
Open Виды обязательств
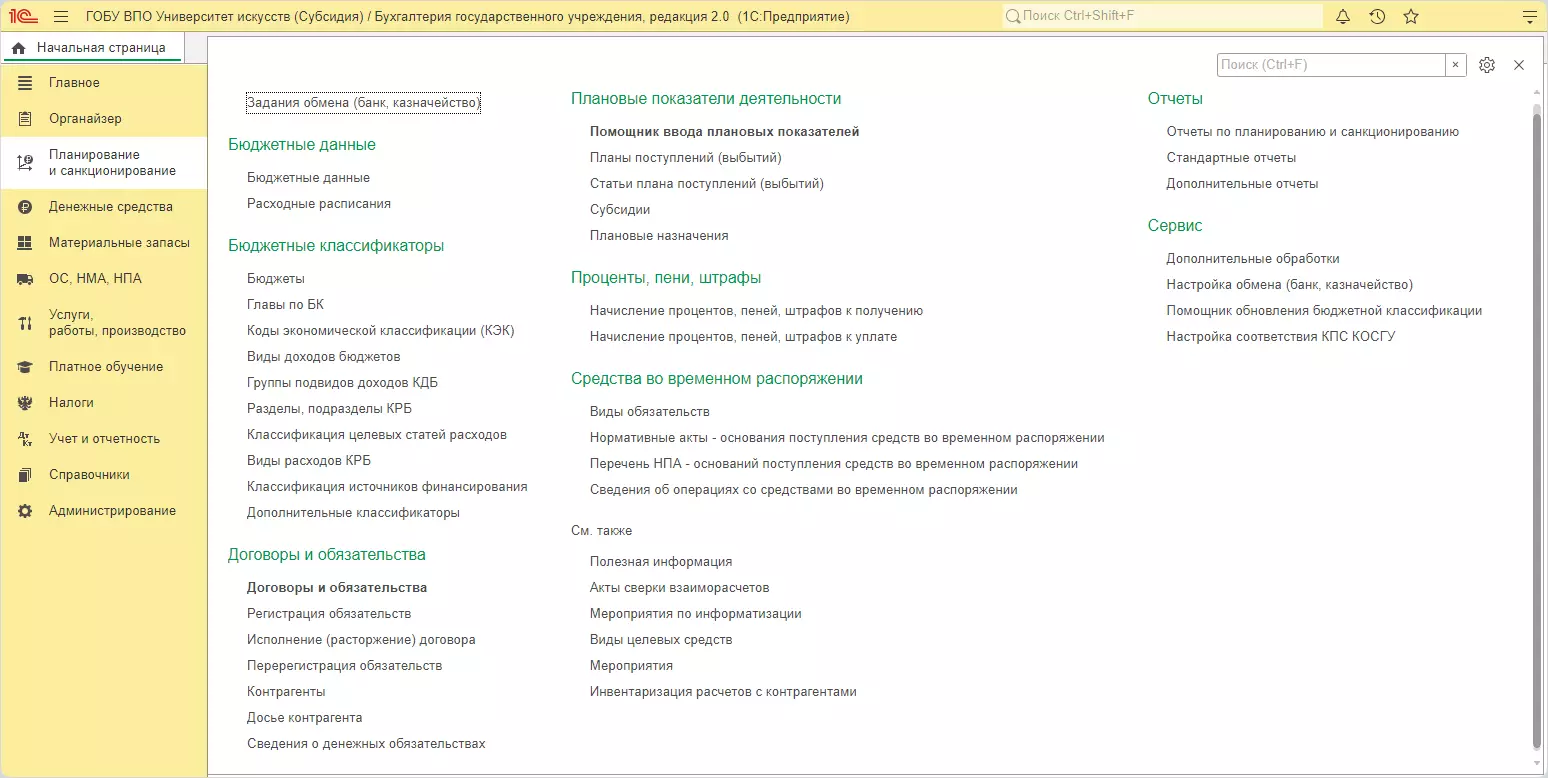point(650,412)
